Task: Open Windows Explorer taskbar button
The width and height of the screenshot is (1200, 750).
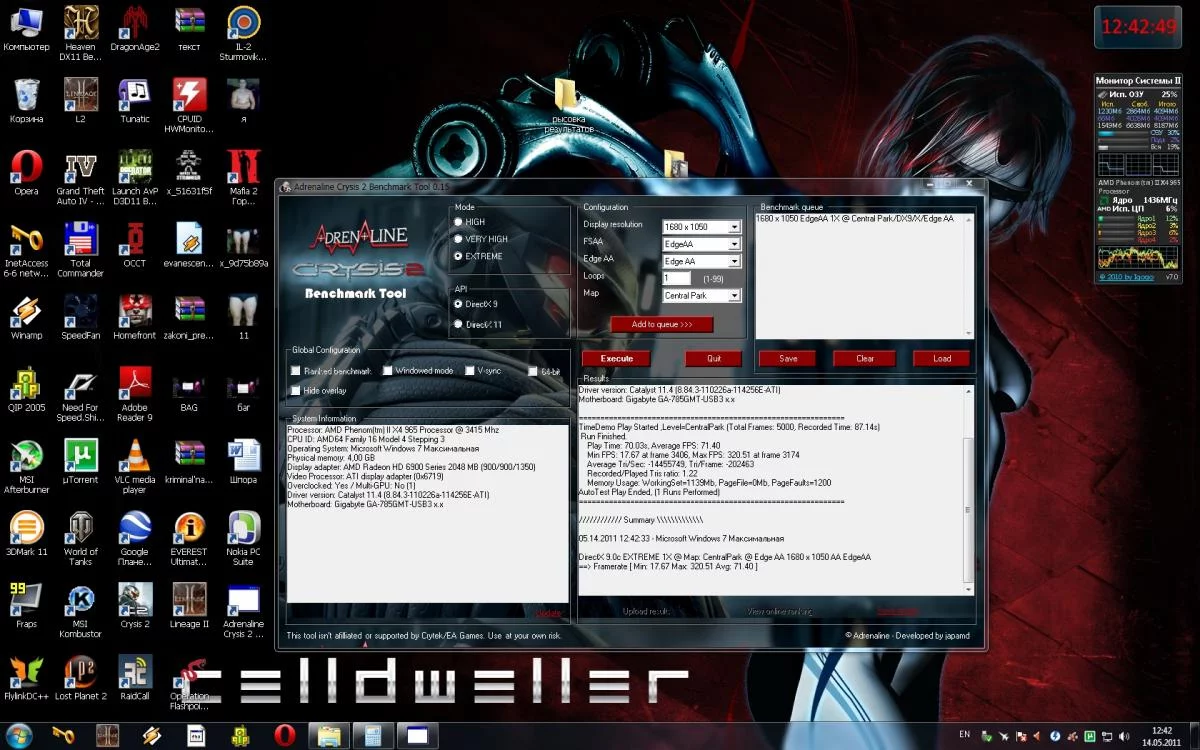Action: (329, 736)
